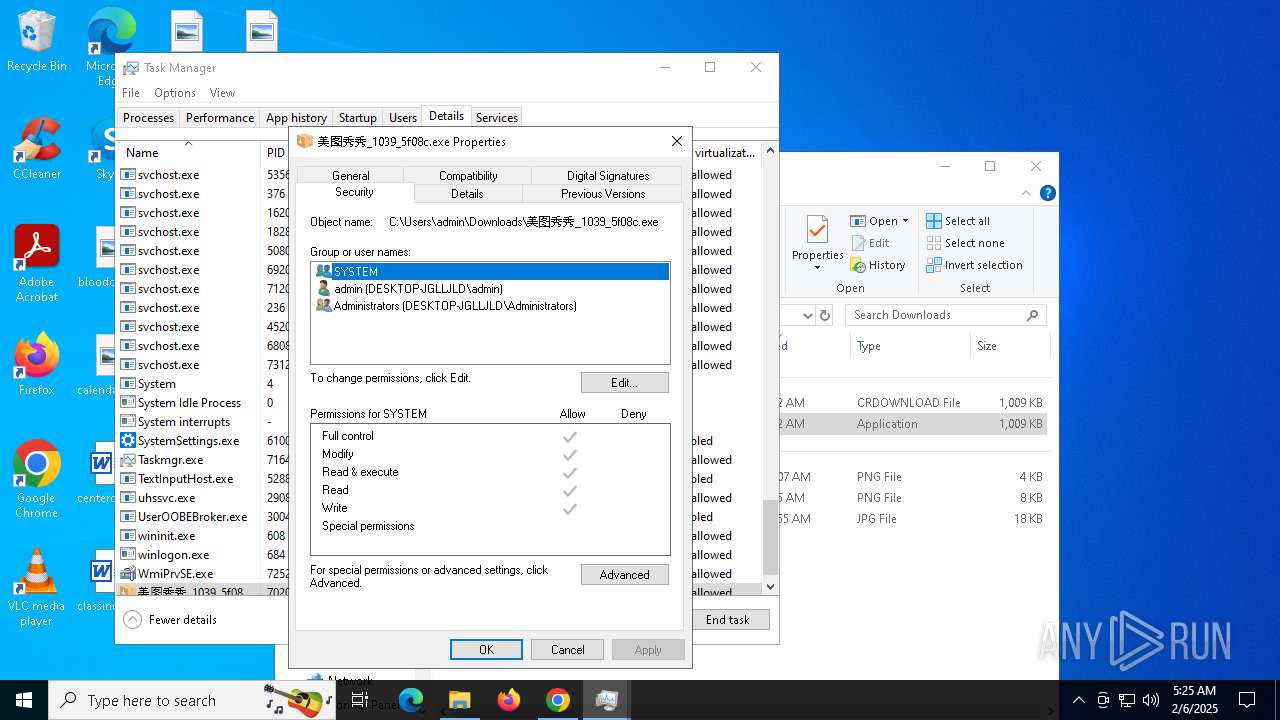The image size is (1280, 720).
Task: Open VLC media player desktop shortcut
Action: [x=36, y=587]
